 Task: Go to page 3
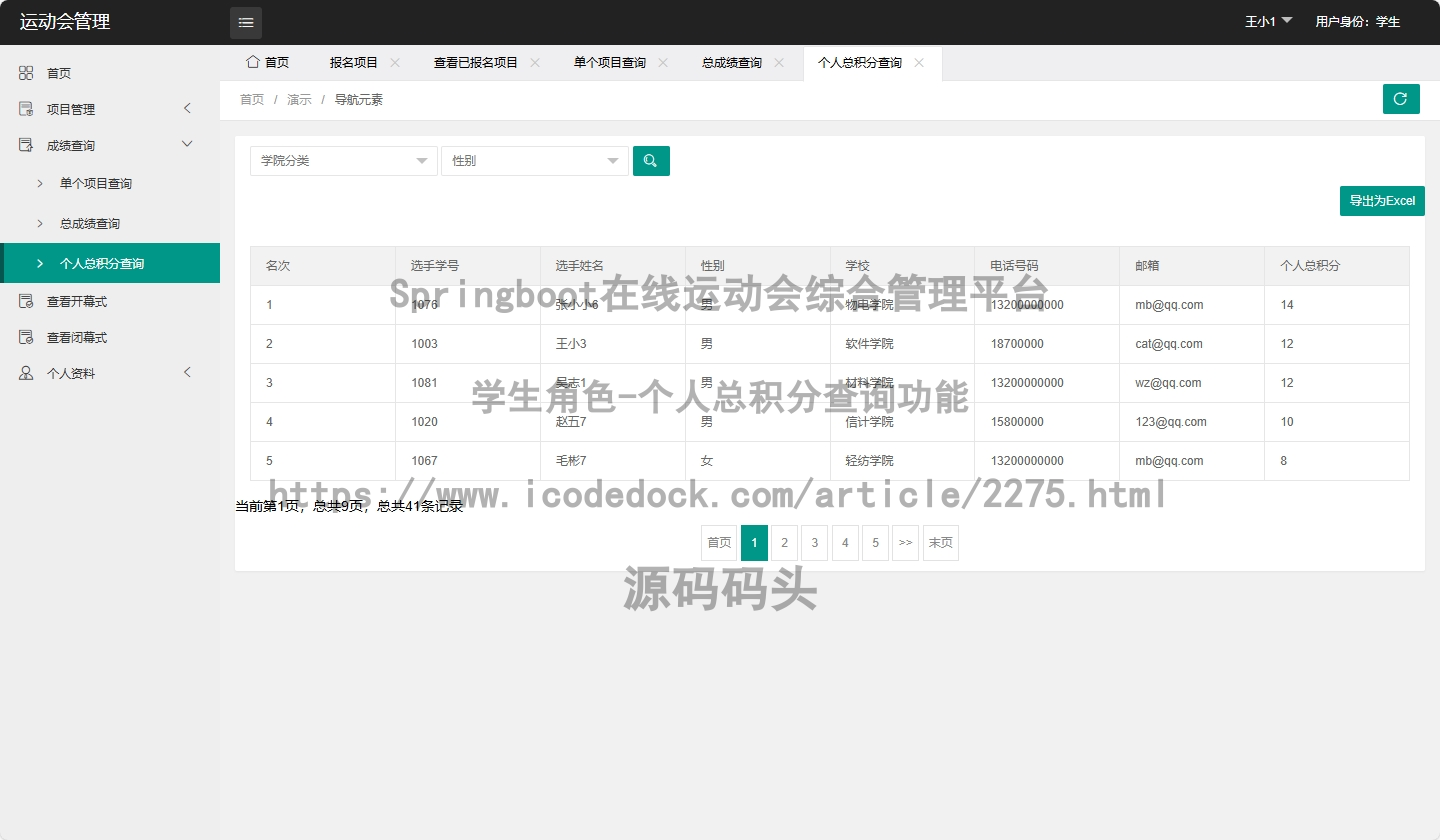point(814,543)
